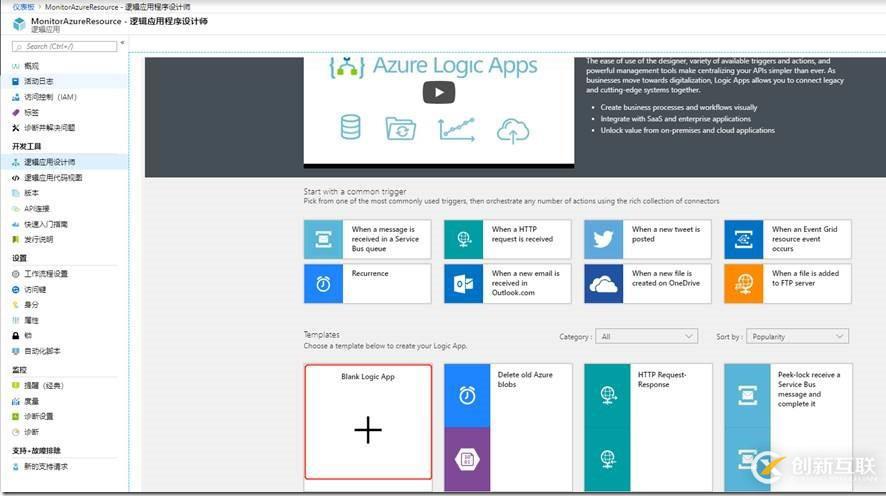Click the 身分 identity key icon

pyautogui.click(x=15, y=305)
